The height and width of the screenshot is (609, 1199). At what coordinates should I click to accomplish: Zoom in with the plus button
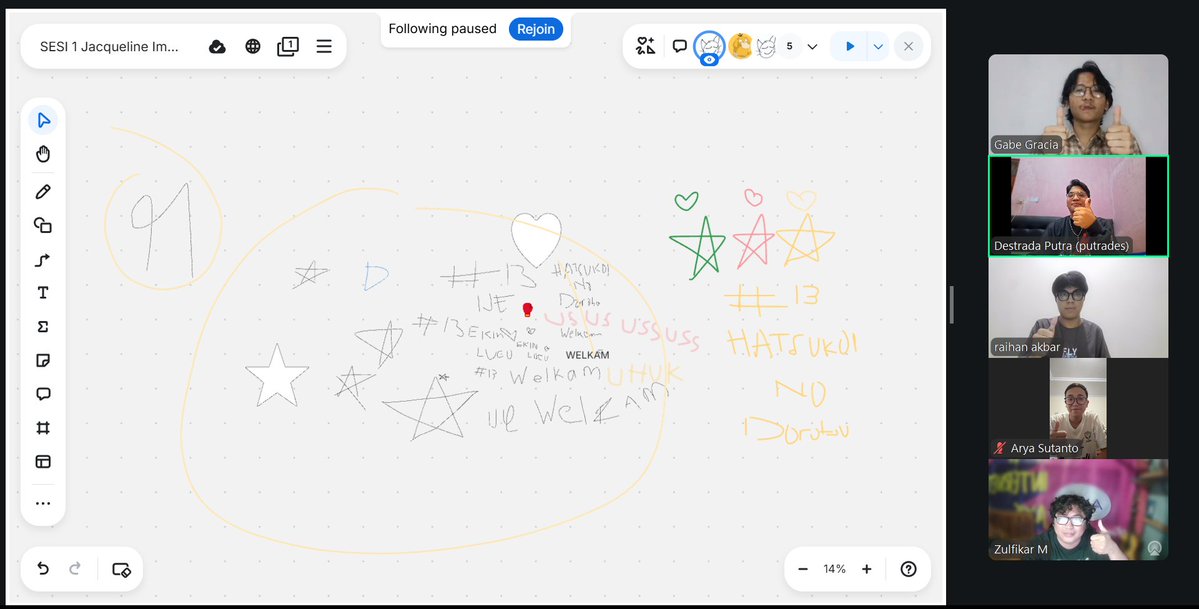tap(866, 569)
